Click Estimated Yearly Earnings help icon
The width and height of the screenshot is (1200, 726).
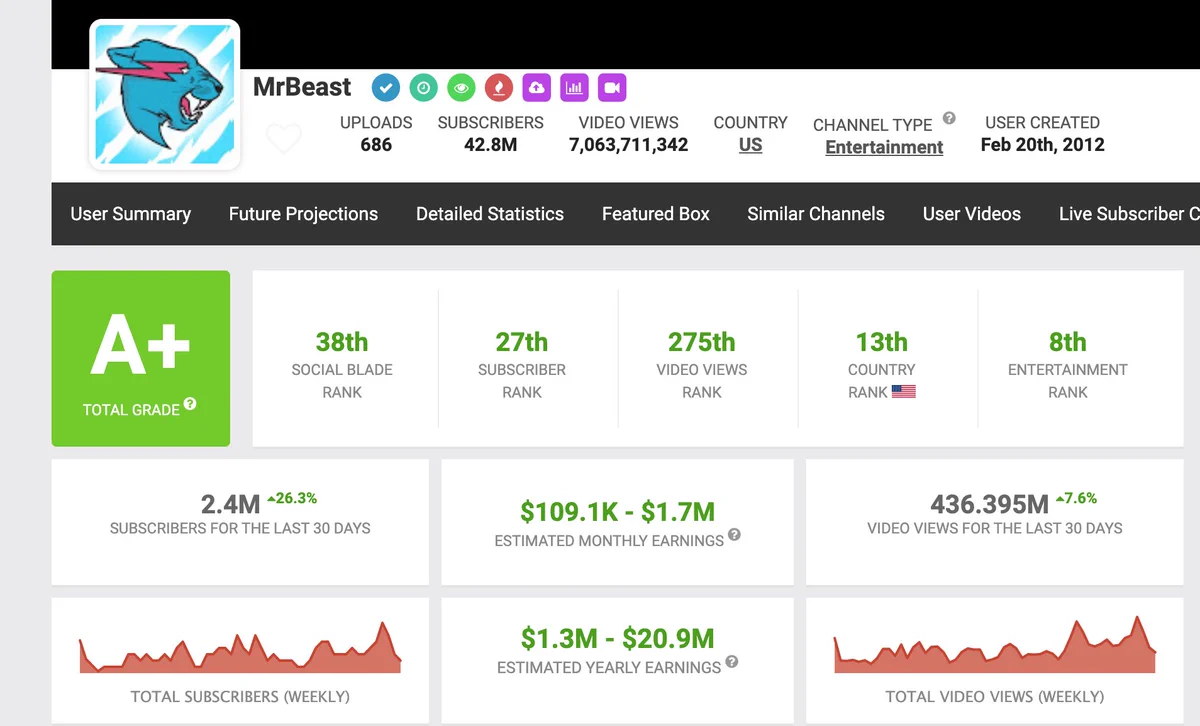[x=732, y=662]
